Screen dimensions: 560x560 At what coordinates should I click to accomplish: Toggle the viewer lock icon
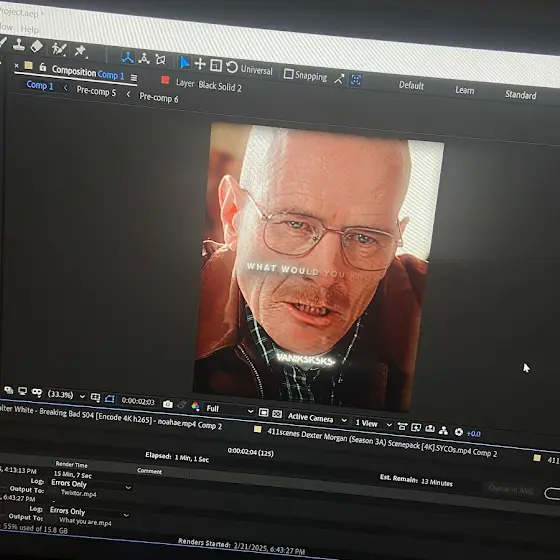tap(43, 67)
